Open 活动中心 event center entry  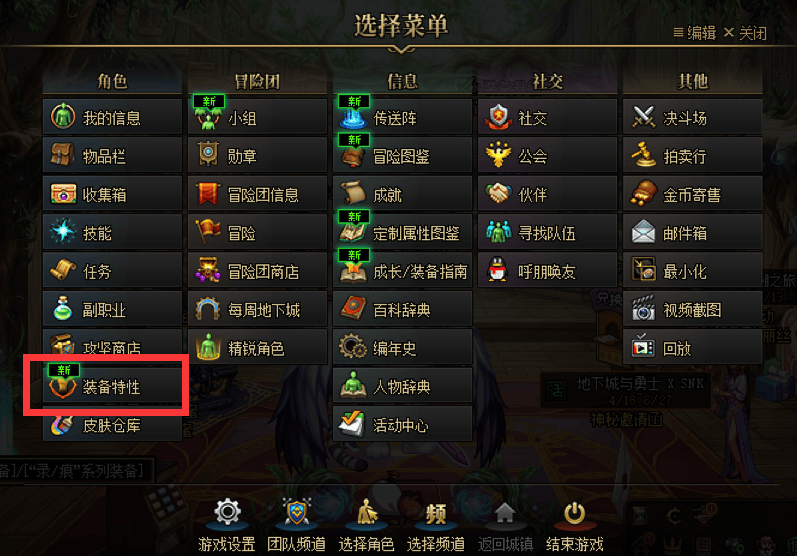click(402, 424)
